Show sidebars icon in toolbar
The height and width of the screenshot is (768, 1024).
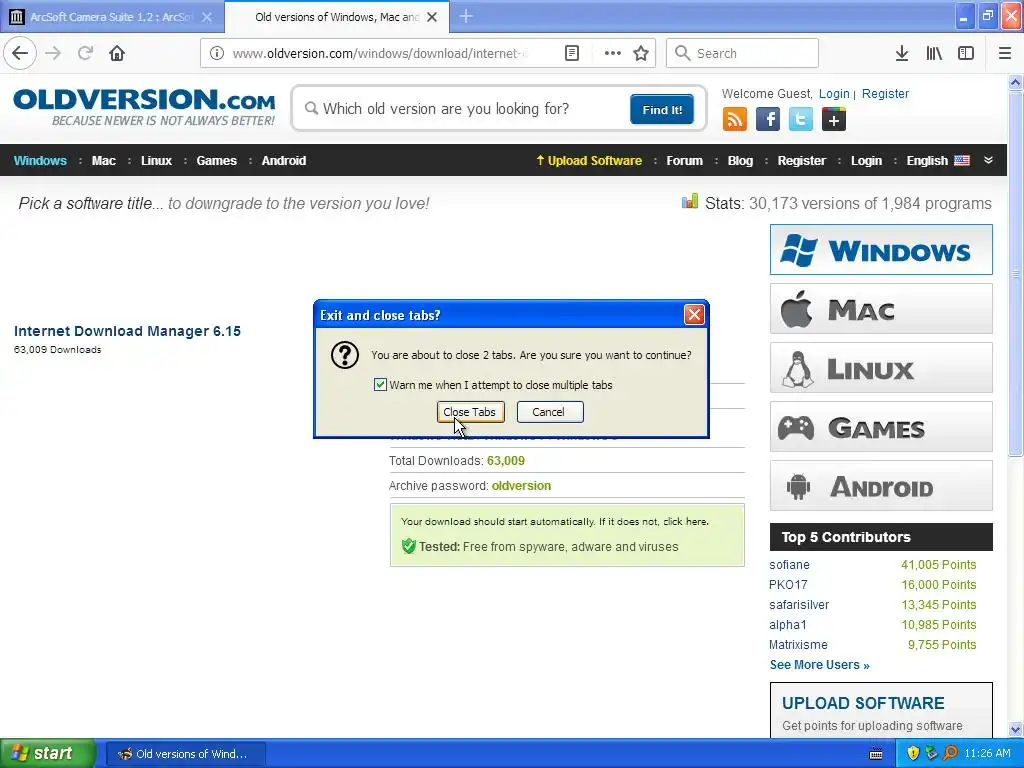coord(966,54)
